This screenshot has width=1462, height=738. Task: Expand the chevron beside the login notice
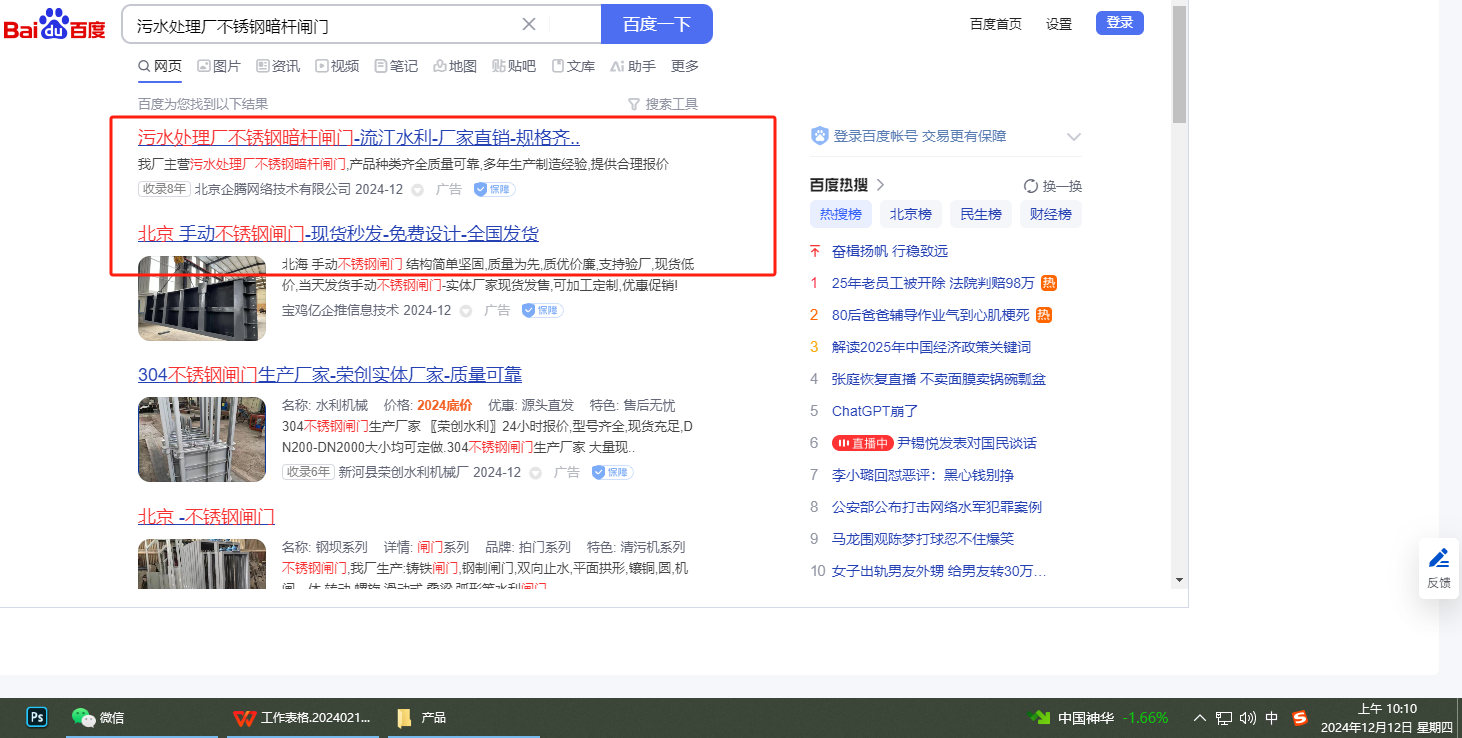pyautogui.click(x=1074, y=136)
